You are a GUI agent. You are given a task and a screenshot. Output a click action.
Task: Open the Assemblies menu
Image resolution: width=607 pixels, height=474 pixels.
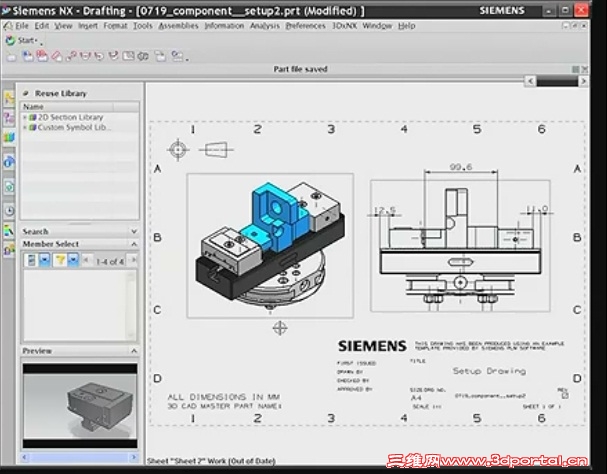click(x=178, y=26)
